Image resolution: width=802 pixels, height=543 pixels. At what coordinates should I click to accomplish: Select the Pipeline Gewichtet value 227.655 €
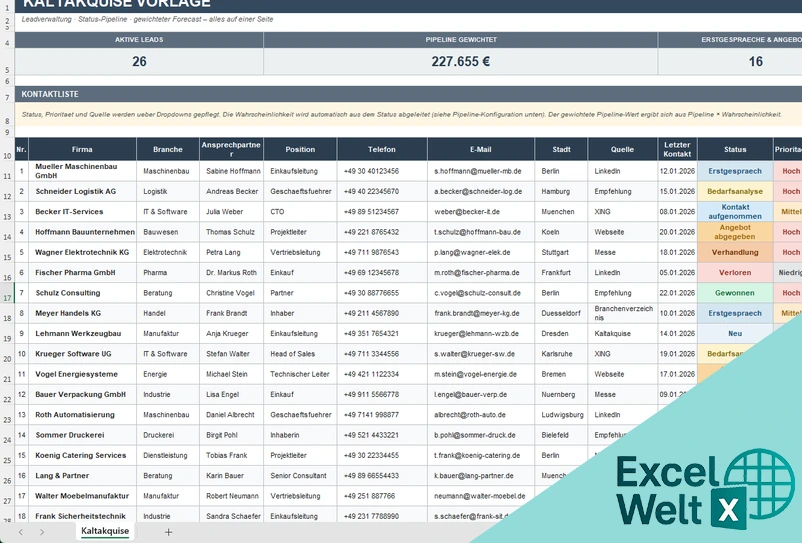[x=460, y=62]
